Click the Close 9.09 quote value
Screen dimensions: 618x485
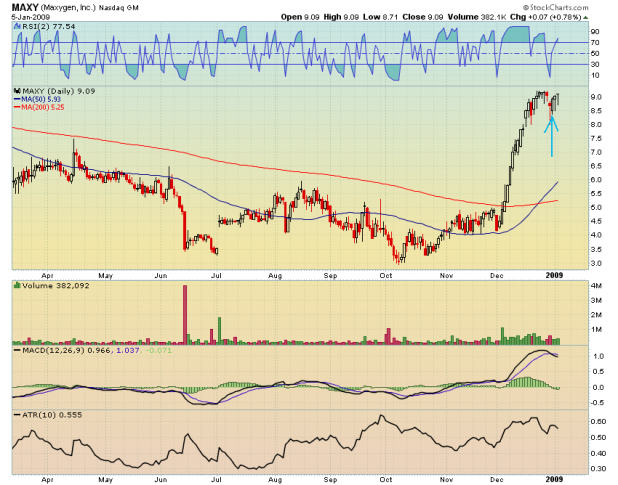tap(423, 17)
